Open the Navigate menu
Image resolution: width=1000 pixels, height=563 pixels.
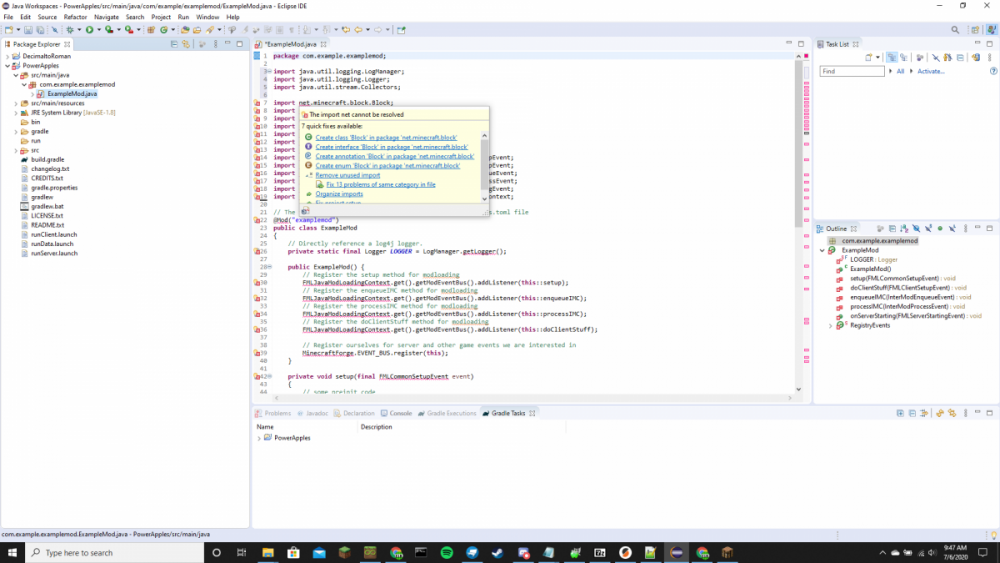106,17
